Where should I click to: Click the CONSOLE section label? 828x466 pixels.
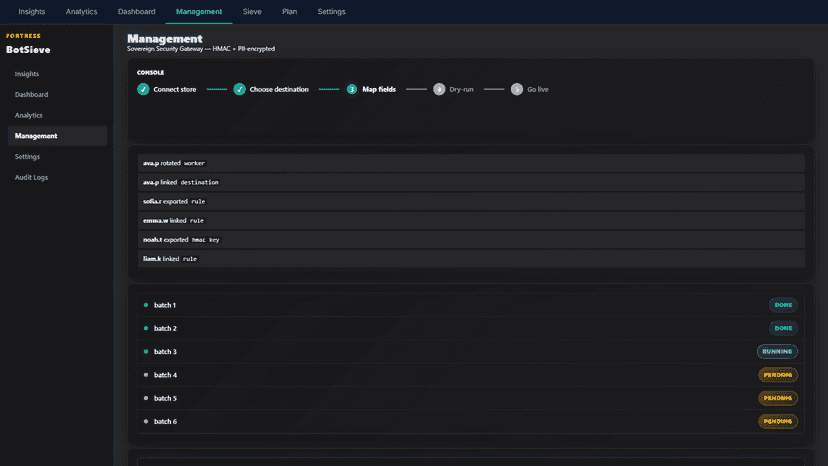point(150,72)
